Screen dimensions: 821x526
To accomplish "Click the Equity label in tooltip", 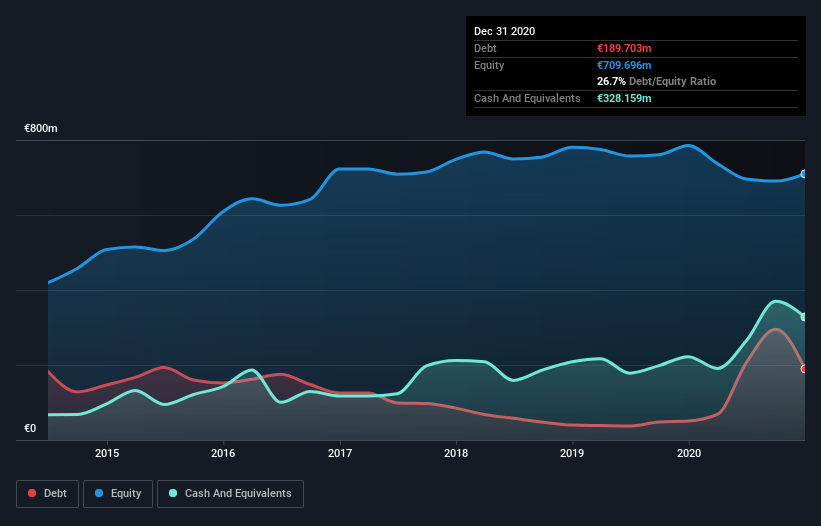I will 489,65.
